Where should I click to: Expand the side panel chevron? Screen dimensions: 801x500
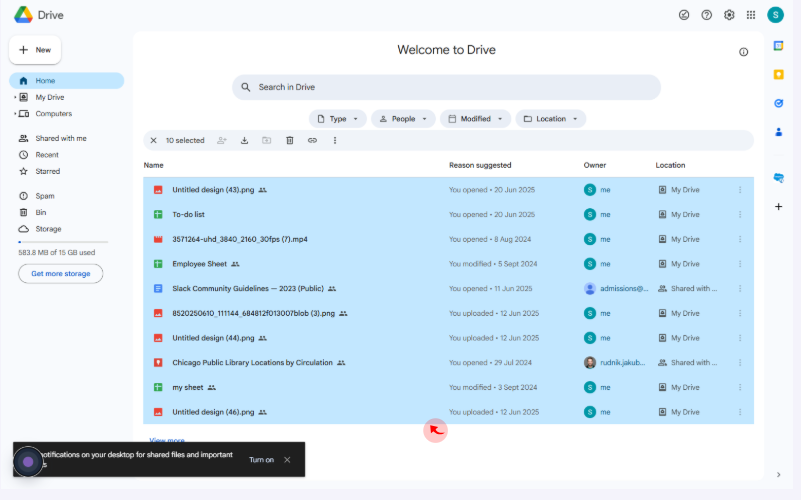point(779,474)
